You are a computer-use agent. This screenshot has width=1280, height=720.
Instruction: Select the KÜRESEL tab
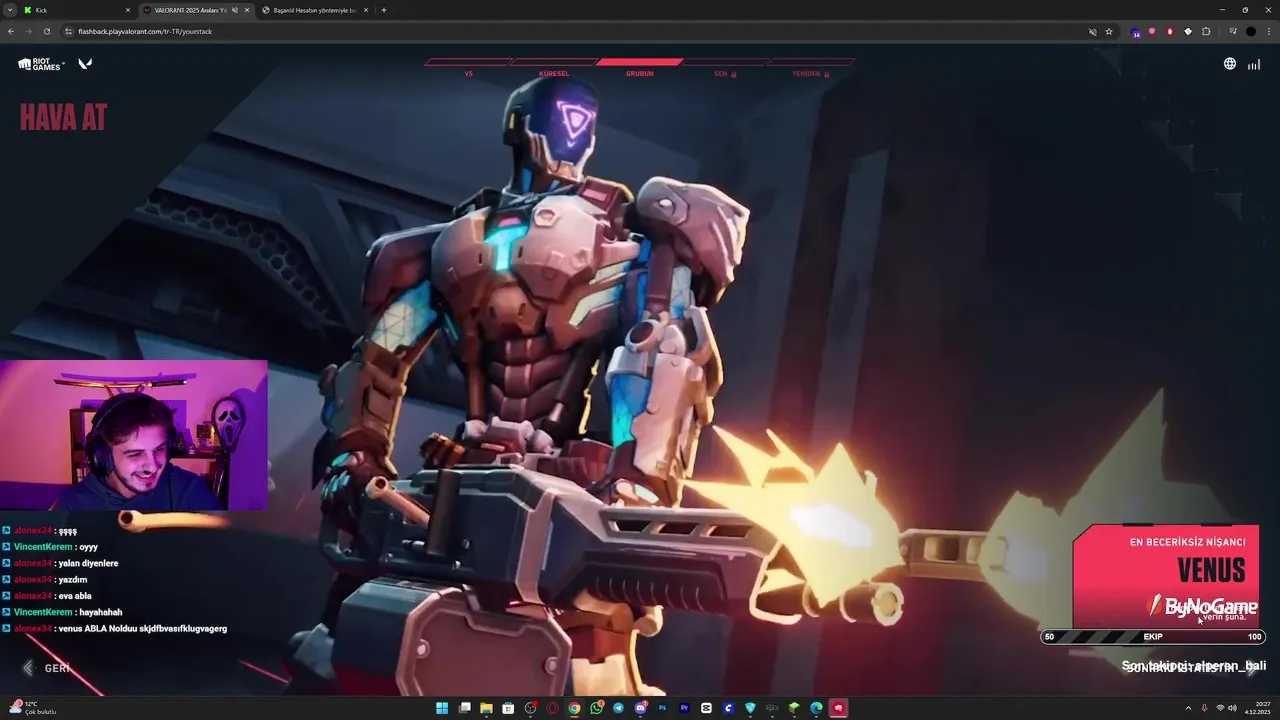tap(554, 69)
